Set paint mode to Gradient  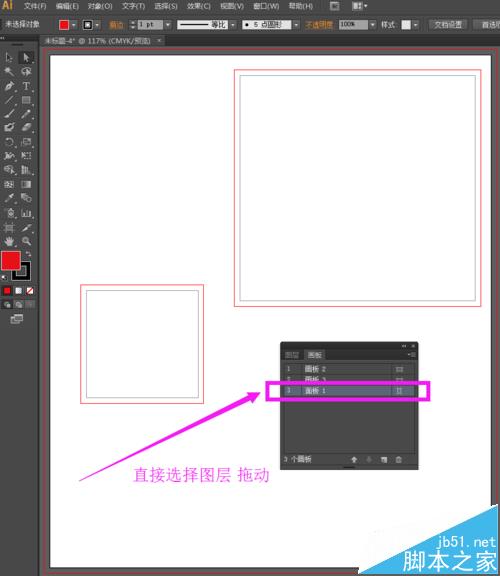[x=18, y=291]
